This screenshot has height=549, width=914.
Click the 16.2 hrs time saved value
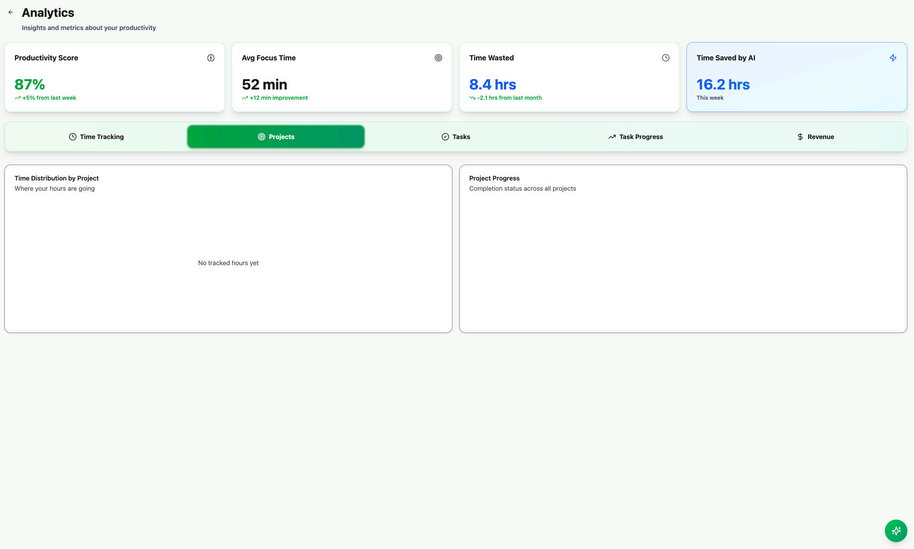723,85
